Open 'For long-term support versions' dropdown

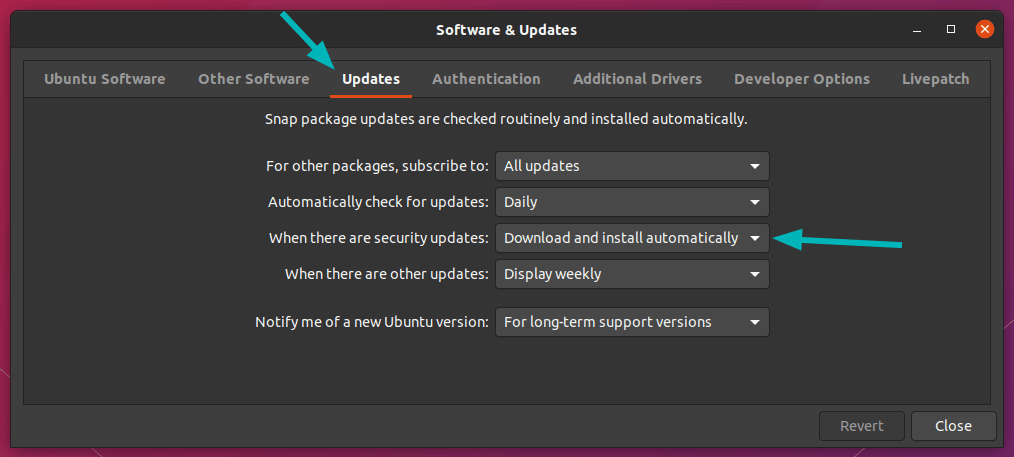click(632, 322)
